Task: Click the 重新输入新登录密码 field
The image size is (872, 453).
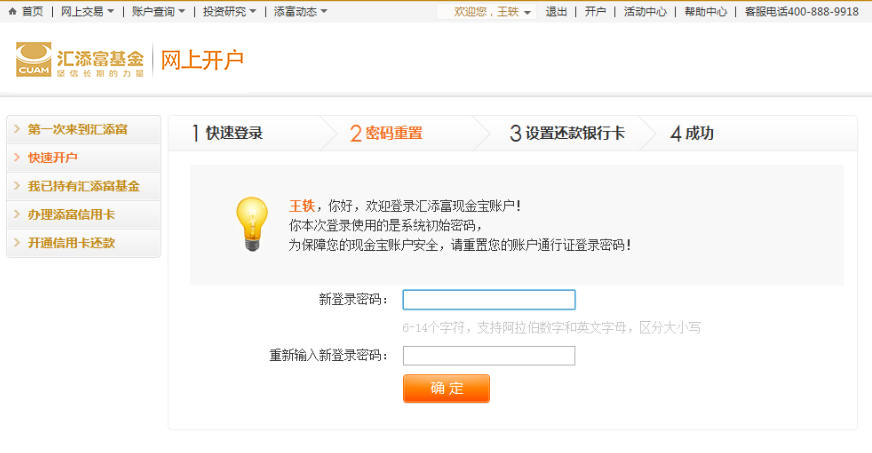Action: click(x=489, y=356)
